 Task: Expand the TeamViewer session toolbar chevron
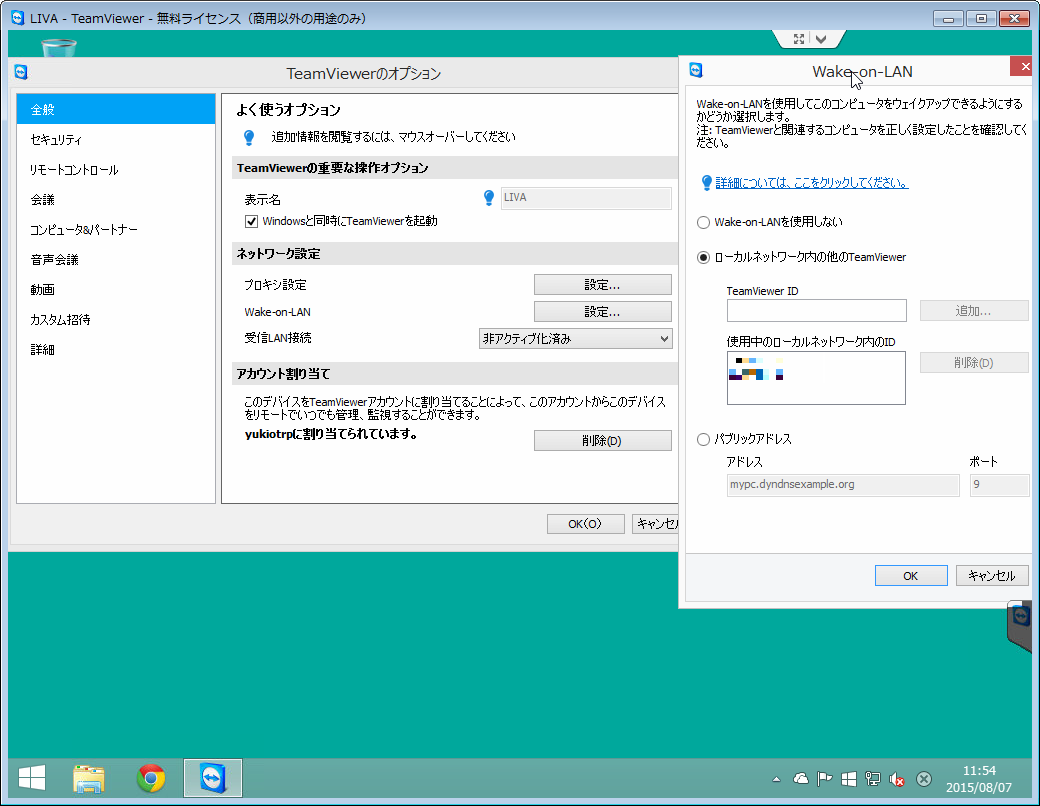pos(821,39)
